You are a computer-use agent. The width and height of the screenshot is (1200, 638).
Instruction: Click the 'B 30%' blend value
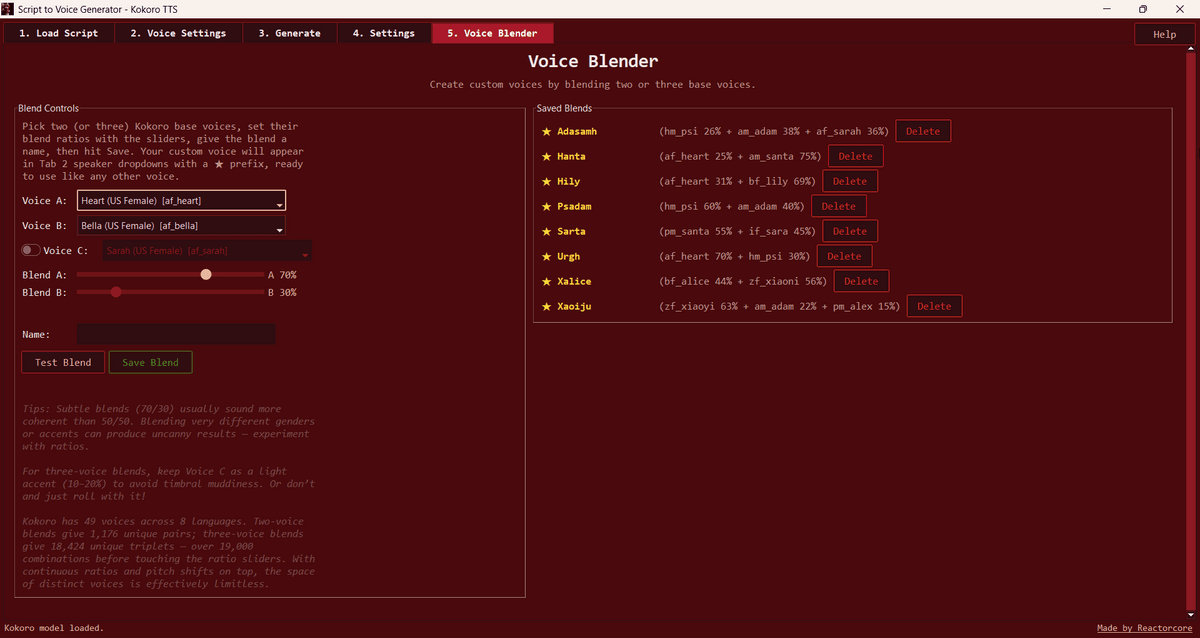point(282,292)
